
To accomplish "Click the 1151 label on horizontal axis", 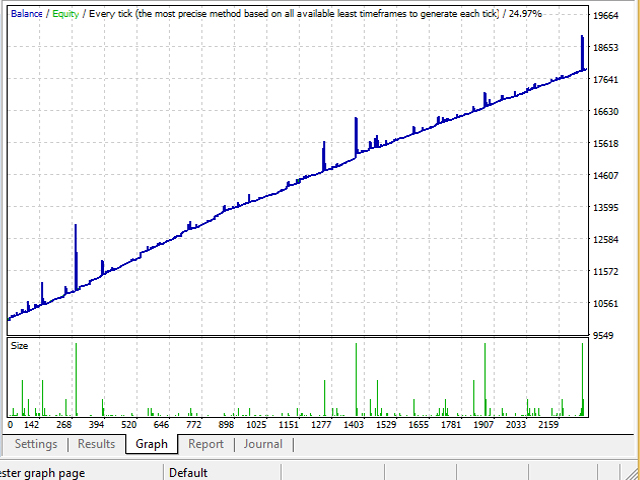I will 288,425.
